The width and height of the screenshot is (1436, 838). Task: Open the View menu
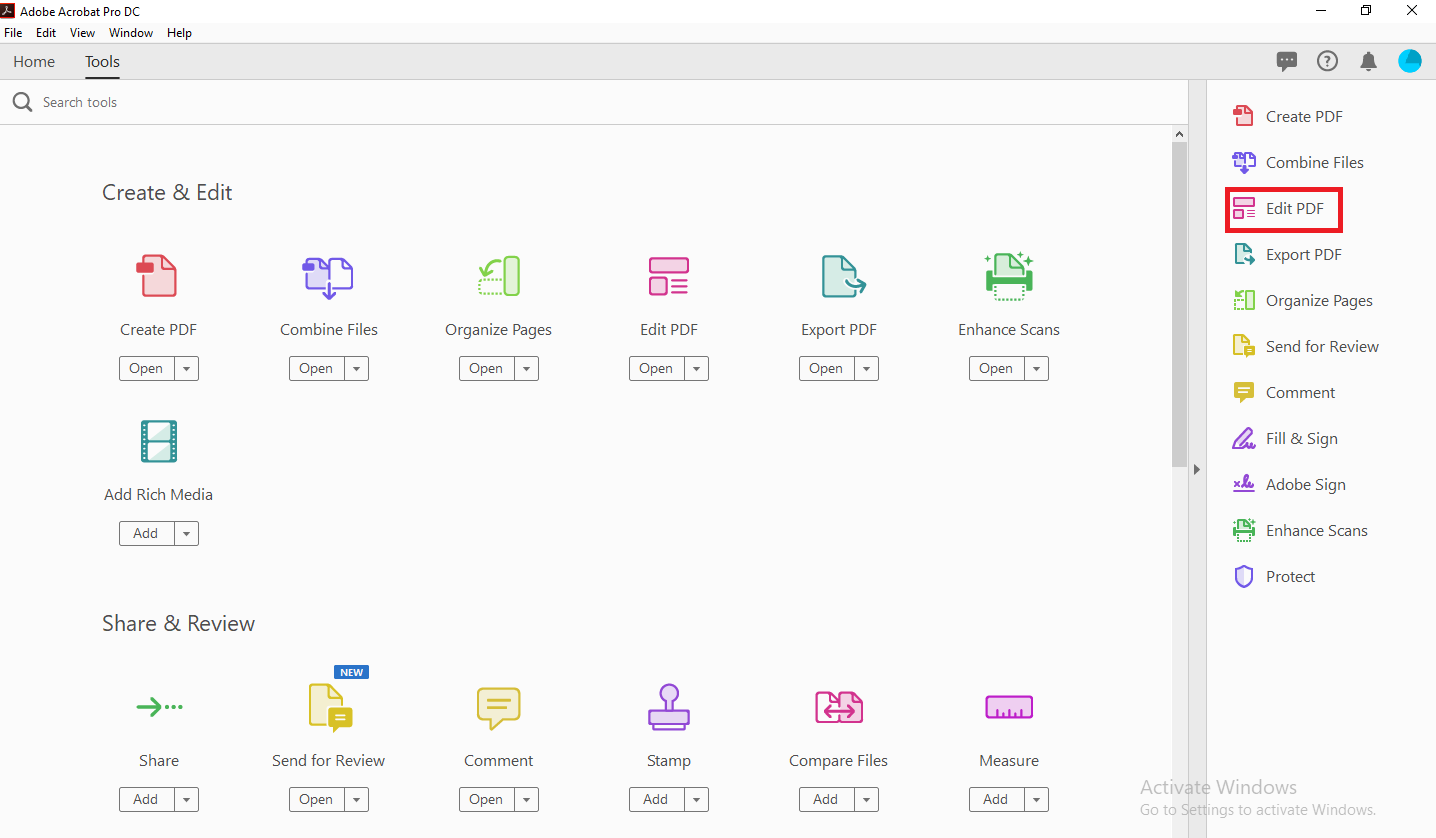[x=83, y=33]
